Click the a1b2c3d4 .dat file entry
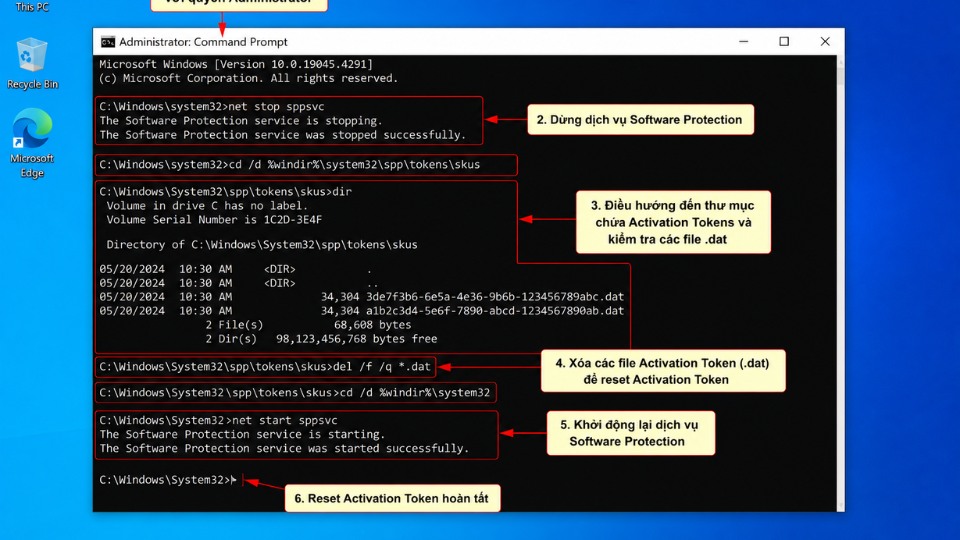 tap(361, 311)
